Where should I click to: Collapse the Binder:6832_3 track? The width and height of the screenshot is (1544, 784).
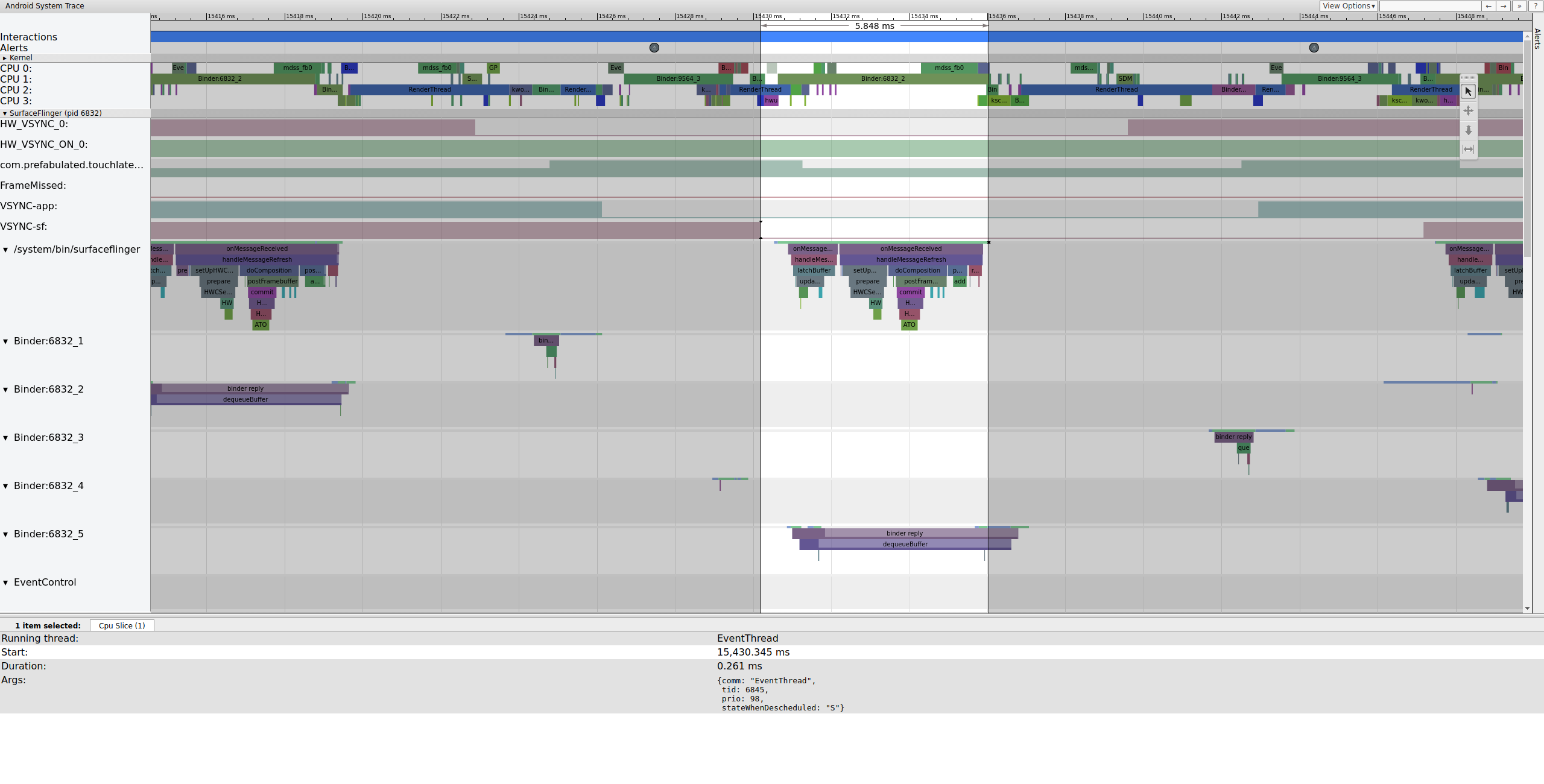point(5,438)
